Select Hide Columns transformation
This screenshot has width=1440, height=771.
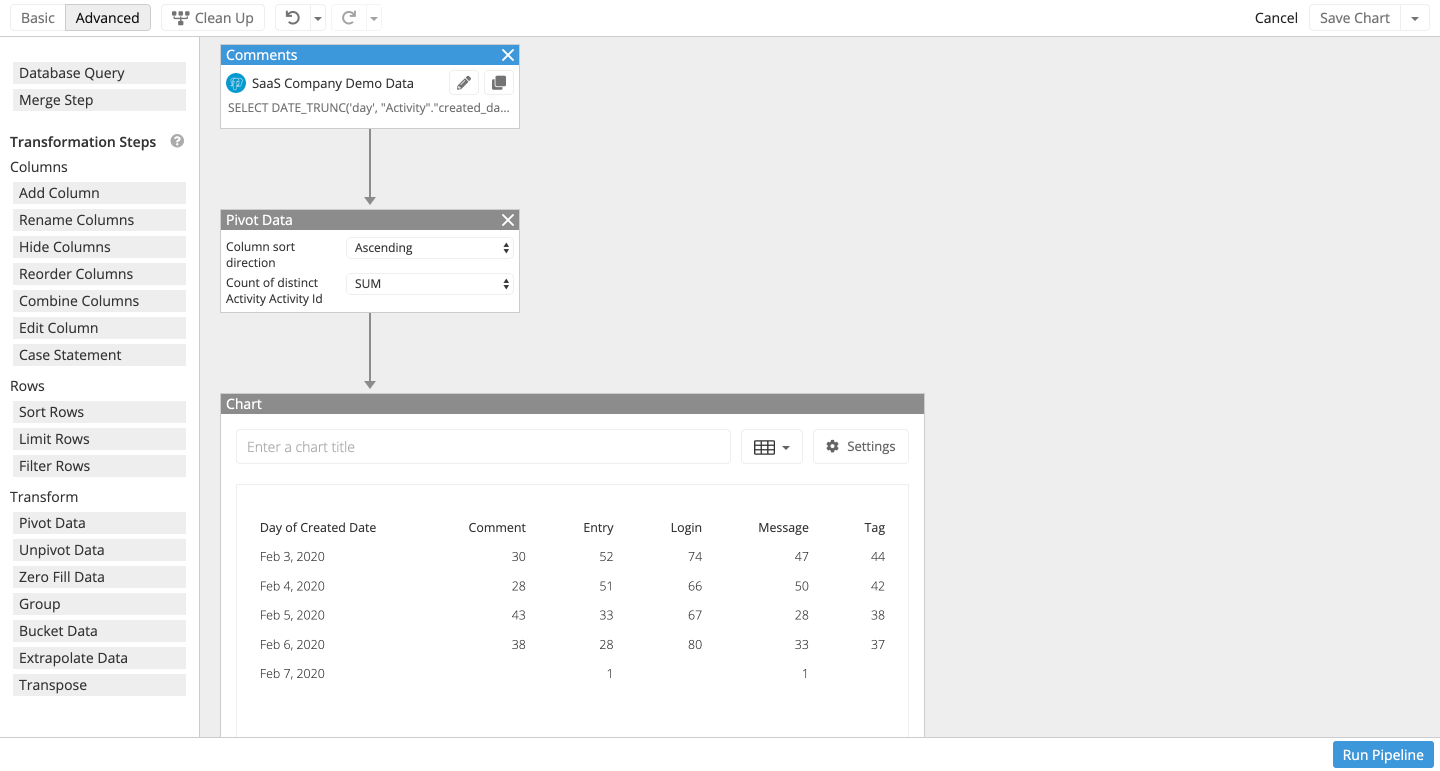point(99,247)
